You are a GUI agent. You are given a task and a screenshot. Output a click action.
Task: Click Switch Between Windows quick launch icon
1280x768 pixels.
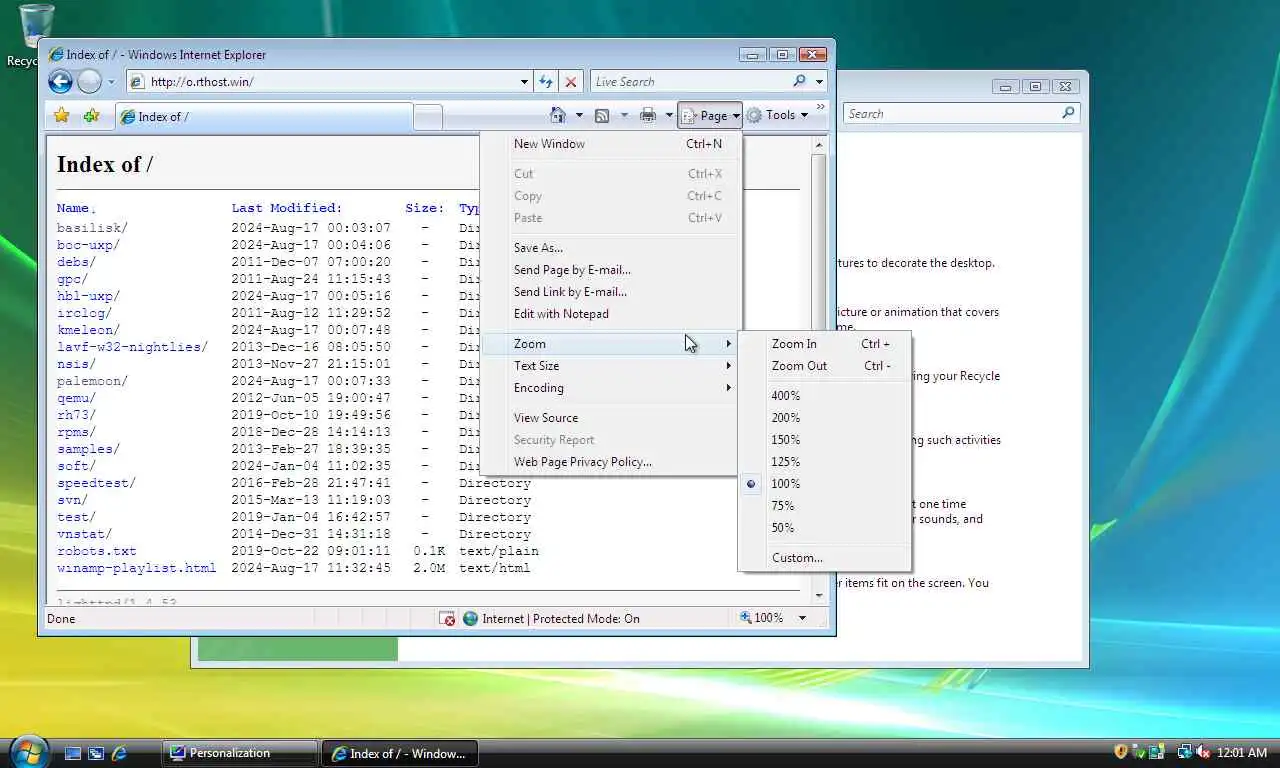[96, 753]
